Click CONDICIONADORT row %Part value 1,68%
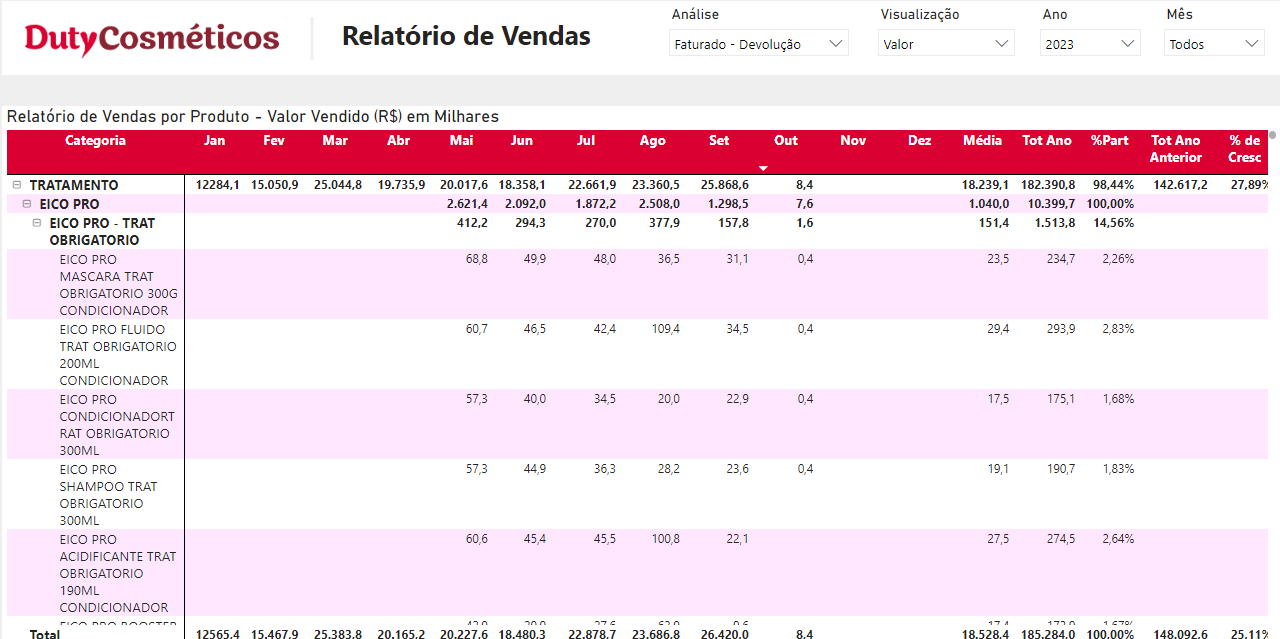This screenshot has width=1280, height=639. [1118, 399]
